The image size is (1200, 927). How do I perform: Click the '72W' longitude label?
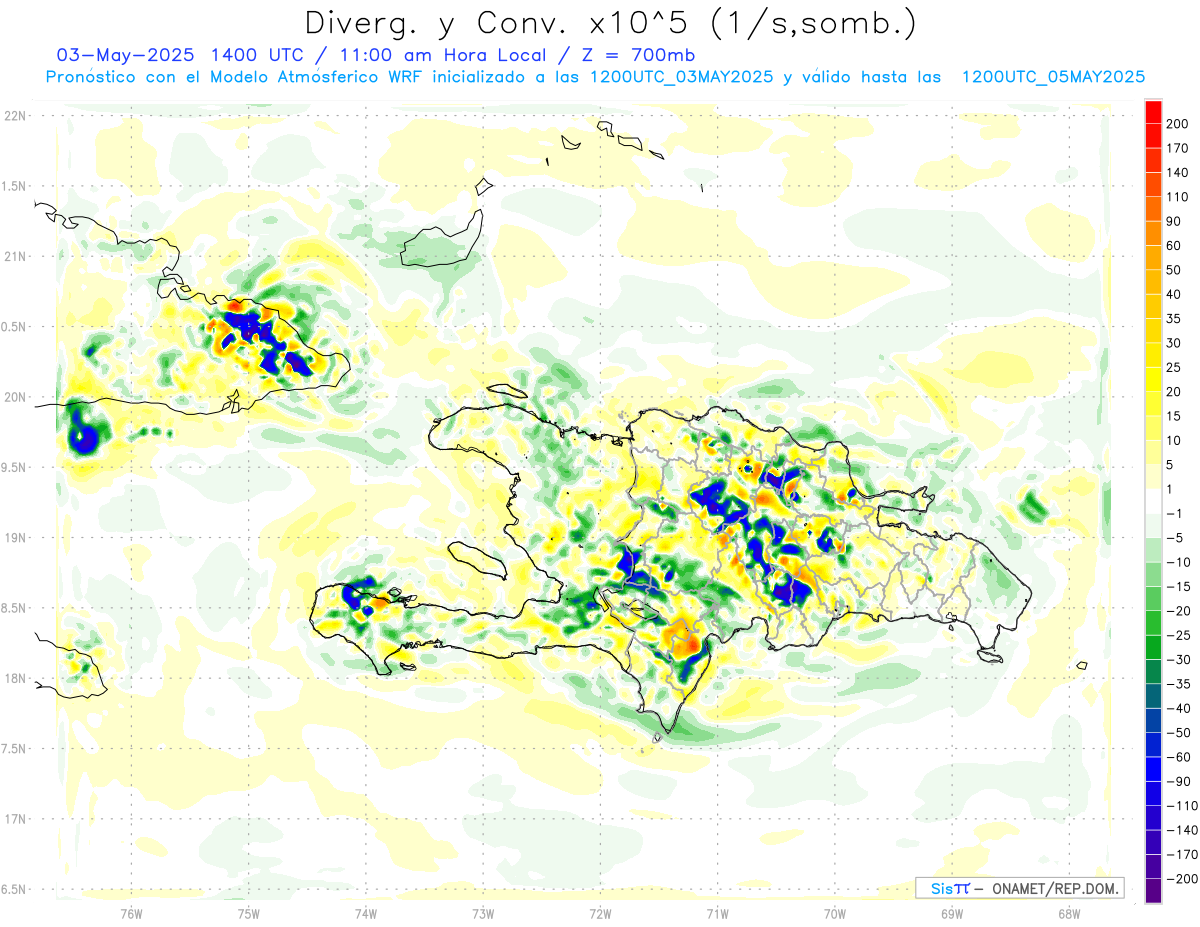pyautogui.click(x=600, y=914)
